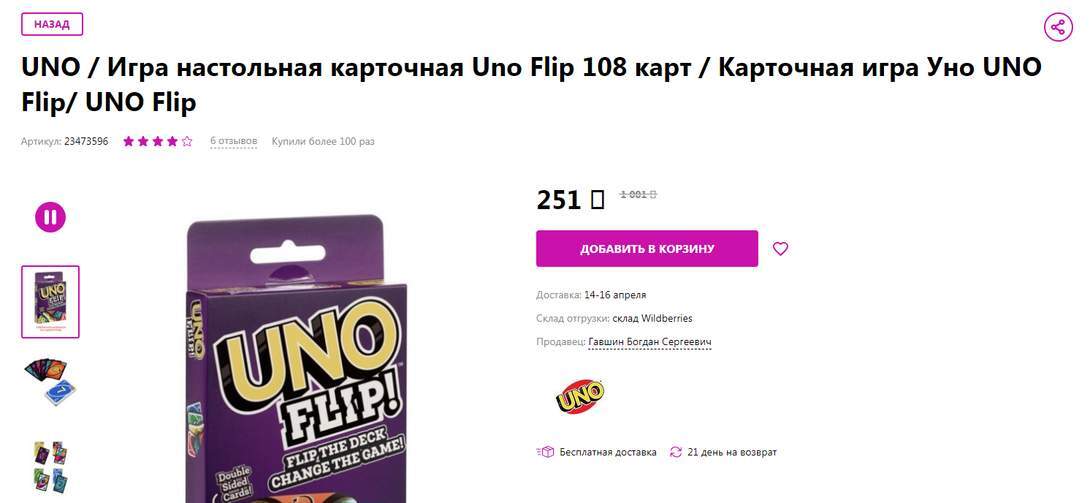1090x503 pixels.
Task: Select the third thumbnail with card grid
Action: coord(50,464)
